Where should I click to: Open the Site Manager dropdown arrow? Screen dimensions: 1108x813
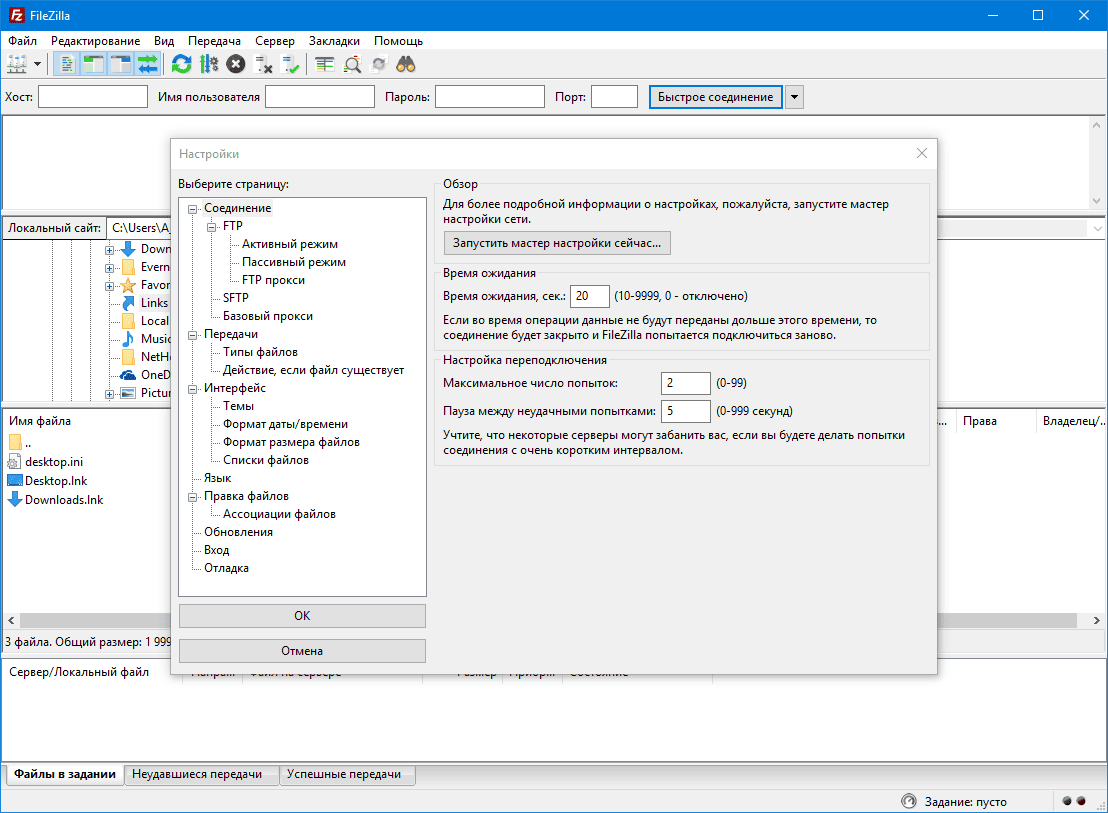38,64
